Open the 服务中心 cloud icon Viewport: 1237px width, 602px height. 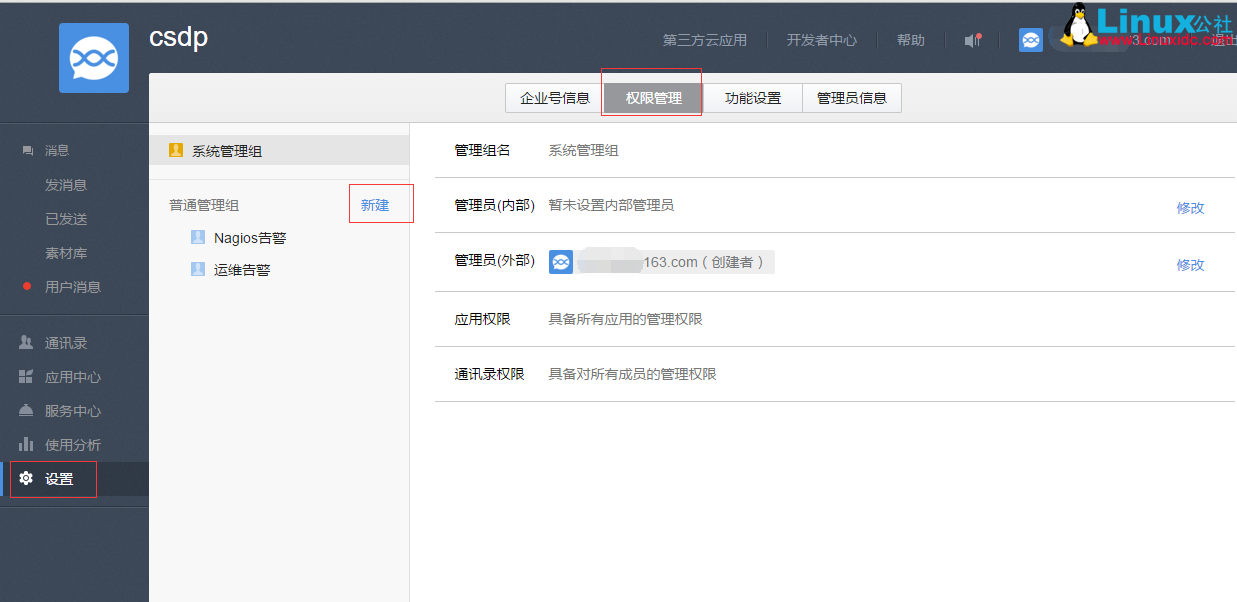pyautogui.click(x=24, y=410)
